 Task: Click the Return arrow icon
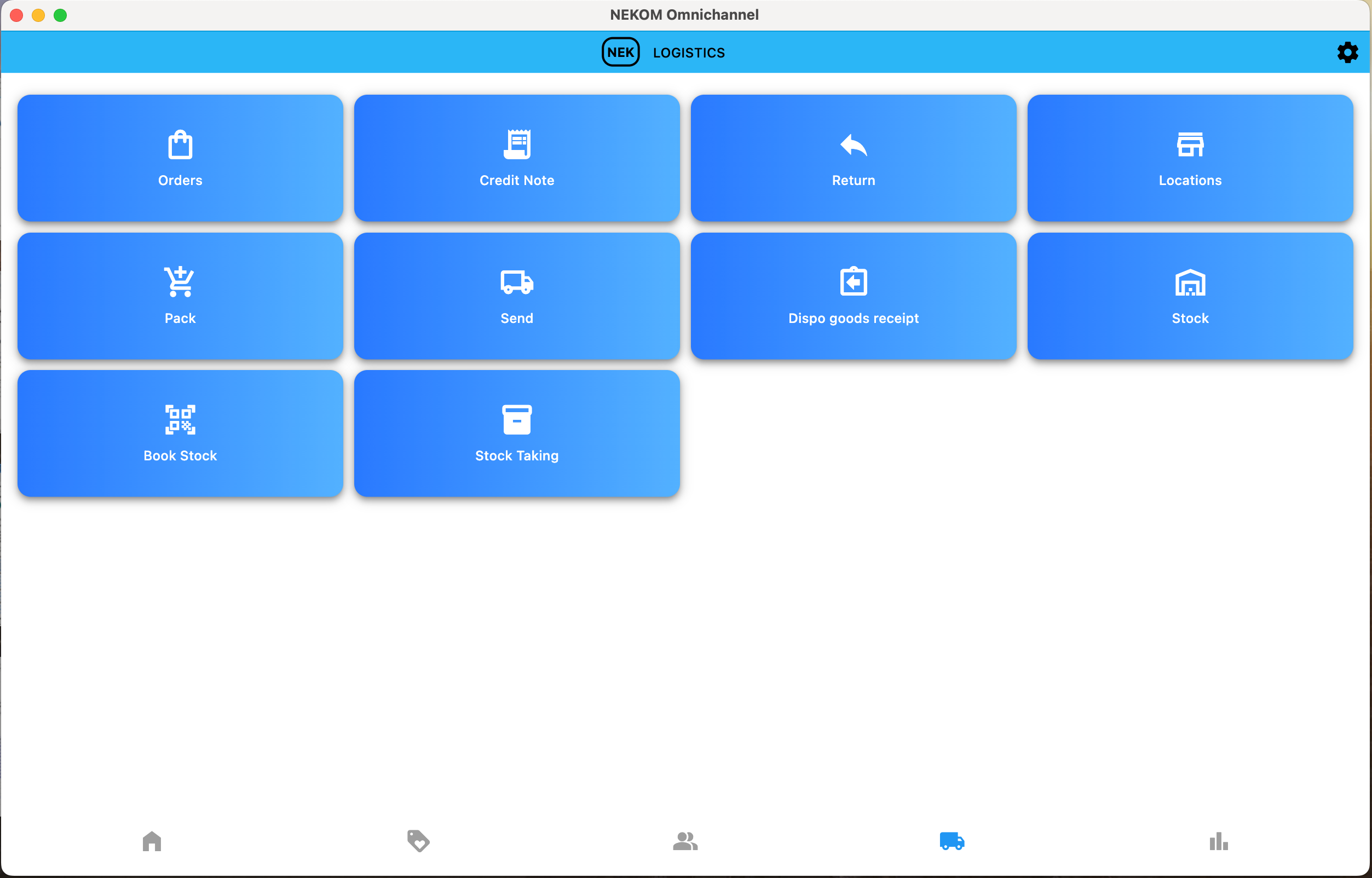[853, 145]
